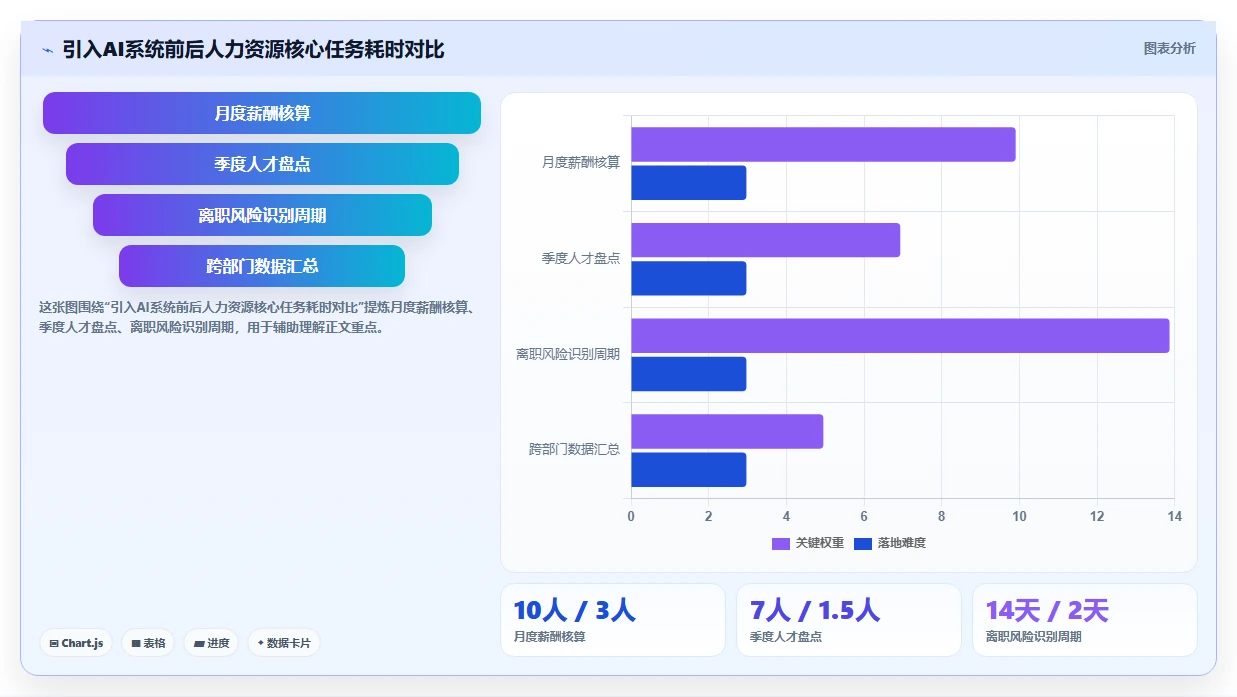This screenshot has width=1237, height=697.
Task: Click the description paragraph starting 这张图围绕
Action: pyautogui.click(x=256, y=317)
